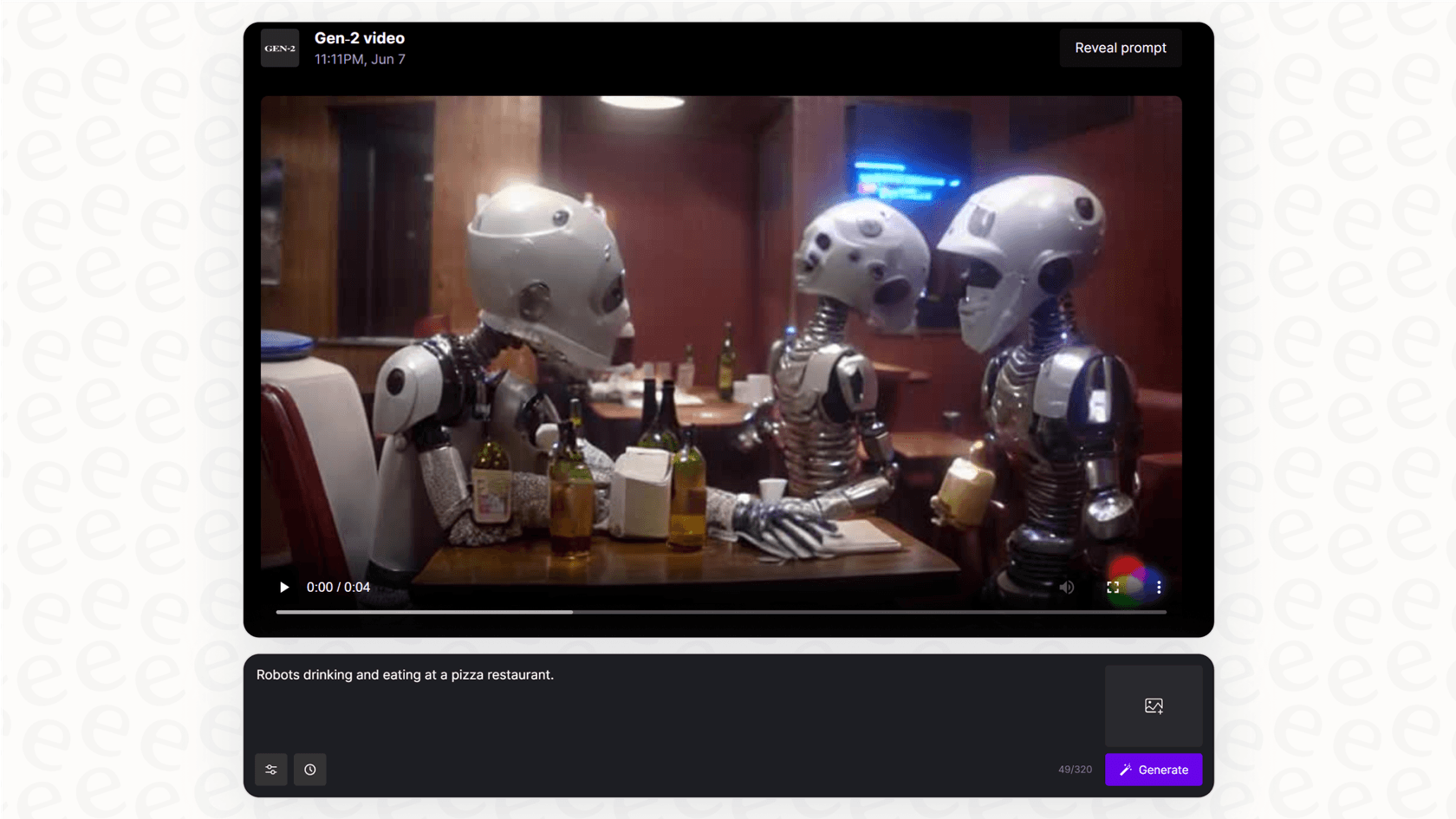Select the 11:11PM Jun 7 timestamp
The height and width of the screenshot is (819, 1456).
tap(359, 59)
